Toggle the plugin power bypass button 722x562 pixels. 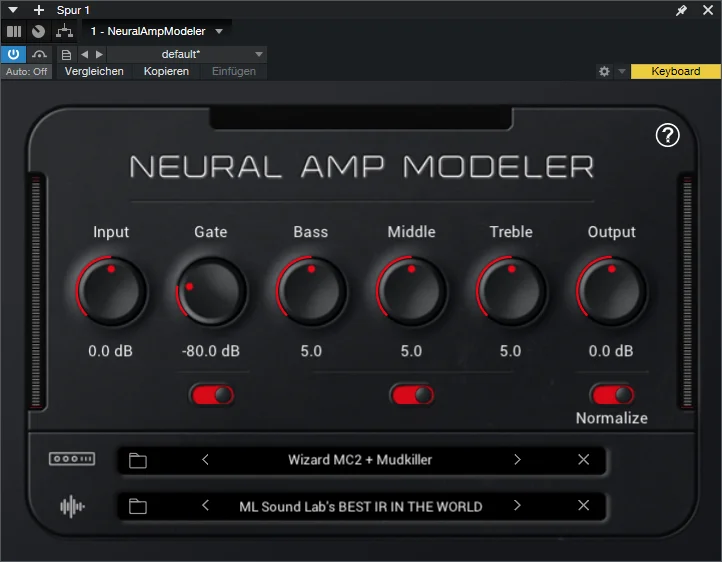pos(13,54)
